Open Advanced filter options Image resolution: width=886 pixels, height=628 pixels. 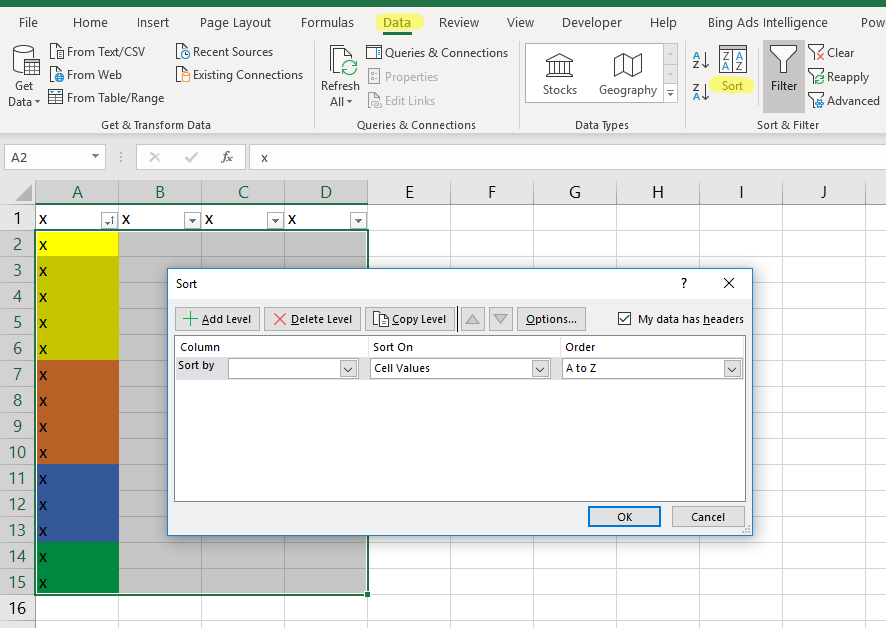pyautogui.click(x=844, y=101)
